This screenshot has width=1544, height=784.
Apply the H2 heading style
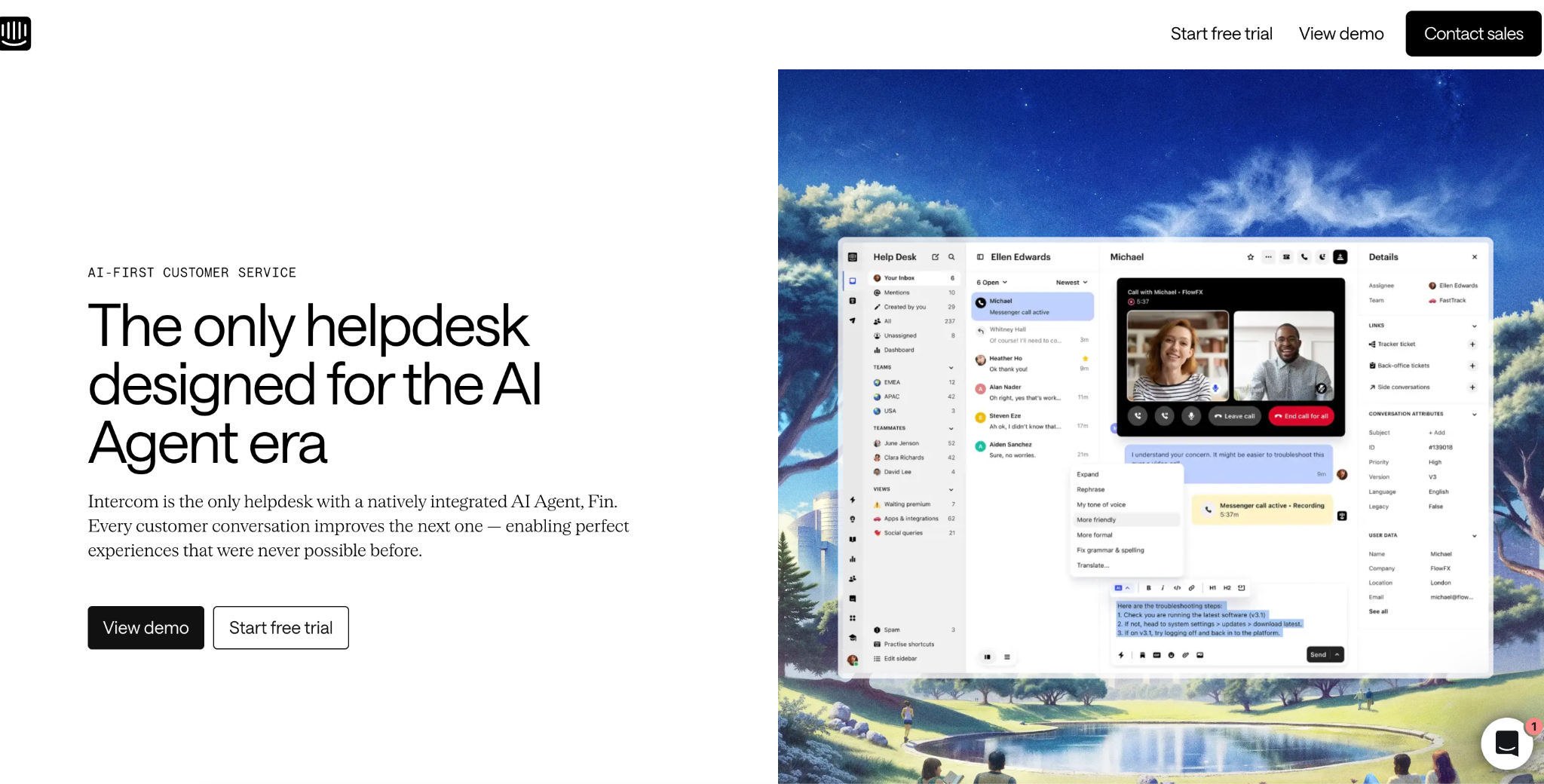click(1227, 588)
